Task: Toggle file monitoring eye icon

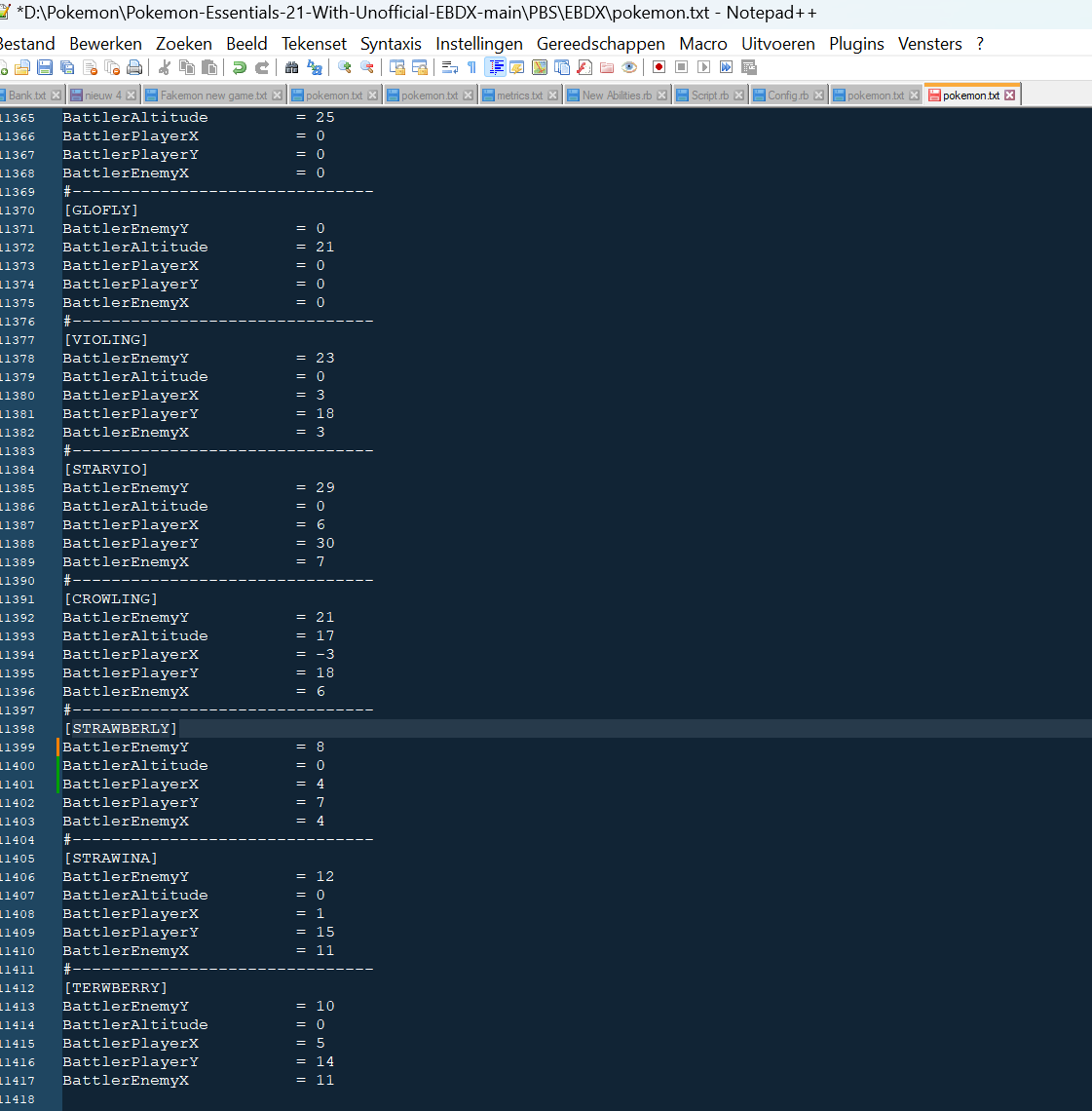Action: click(629, 67)
